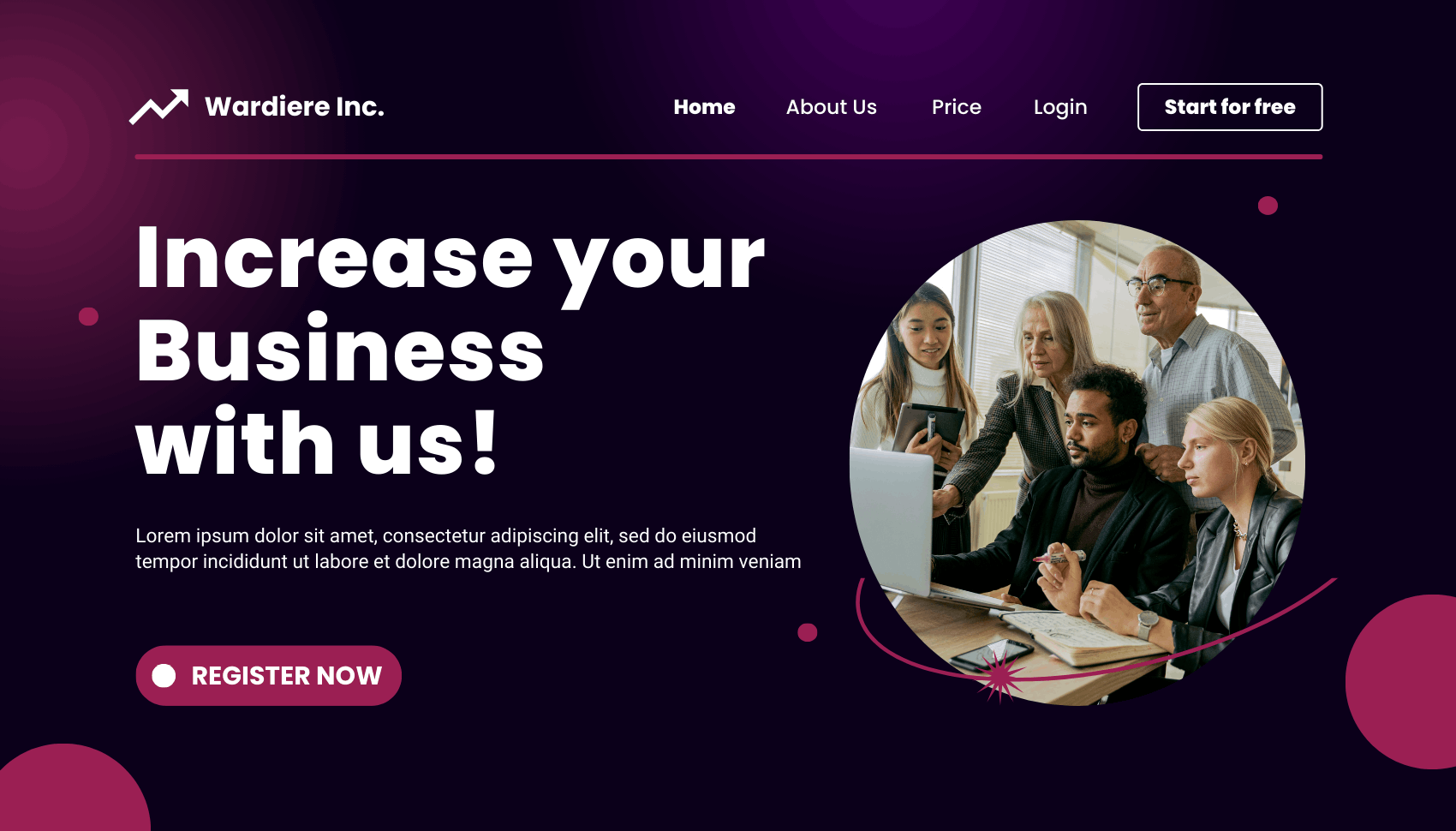1456x831 pixels.
Task: Click the upward trend arrow logo icon
Action: [x=158, y=107]
